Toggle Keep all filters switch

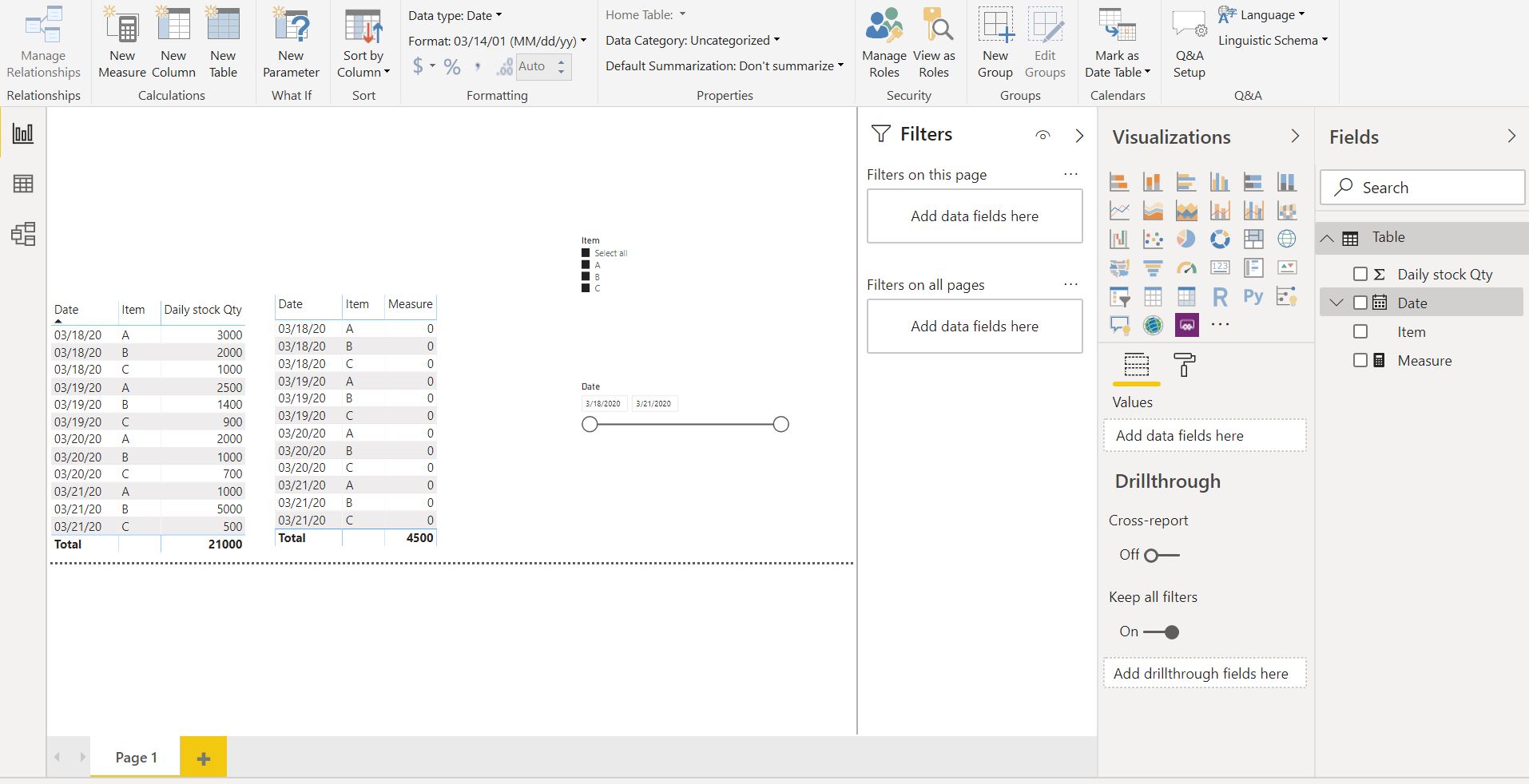click(x=1162, y=632)
